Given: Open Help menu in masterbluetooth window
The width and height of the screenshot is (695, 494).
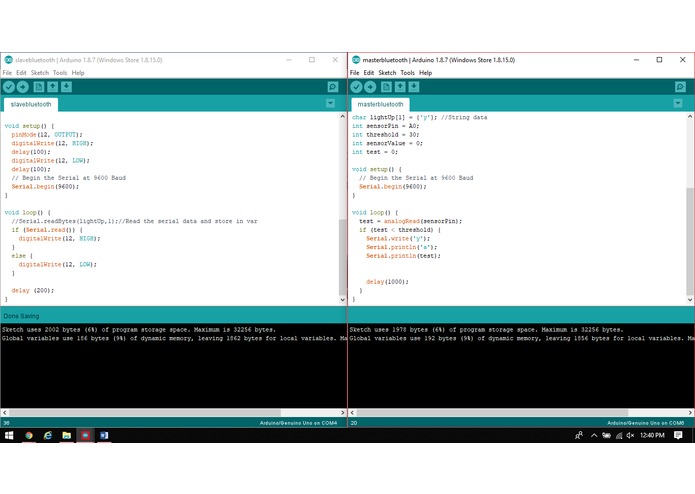Looking at the screenshot, I should click(x=426, y=73).
